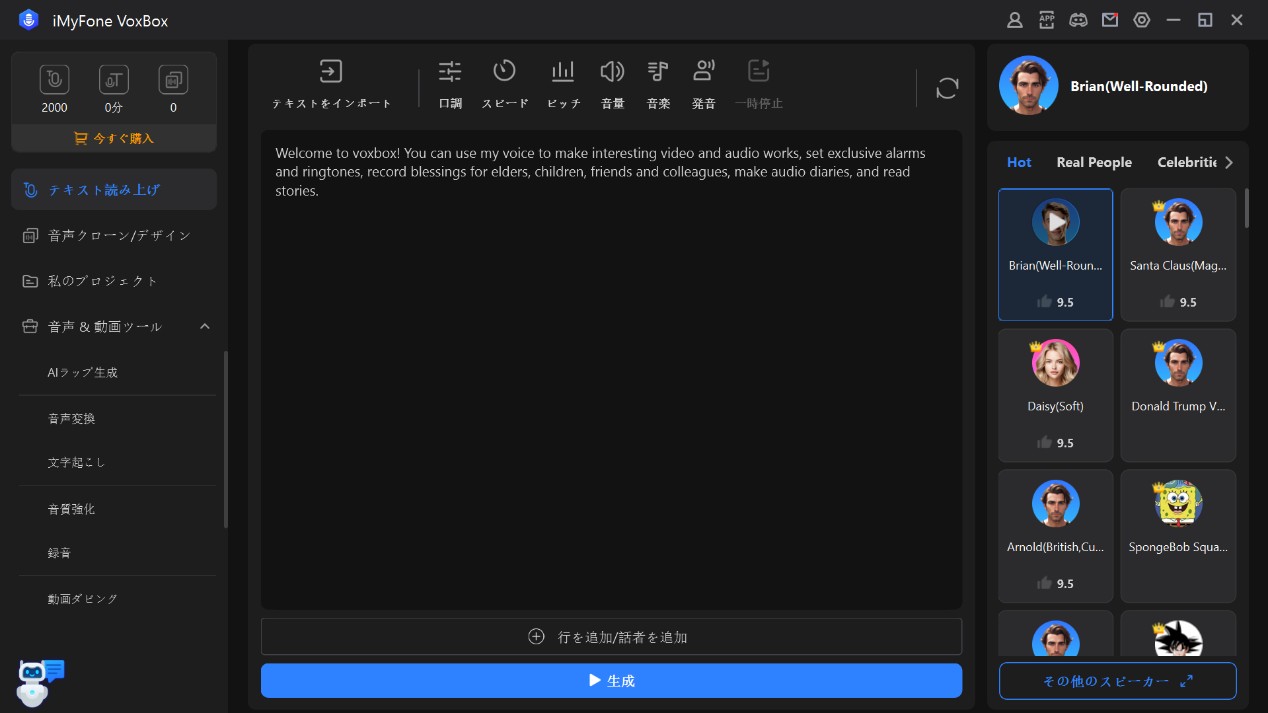This screenshot has height=713, width=1268.
Task: Switch to the Celebrities tab
Action: (x=1187, y=162)
